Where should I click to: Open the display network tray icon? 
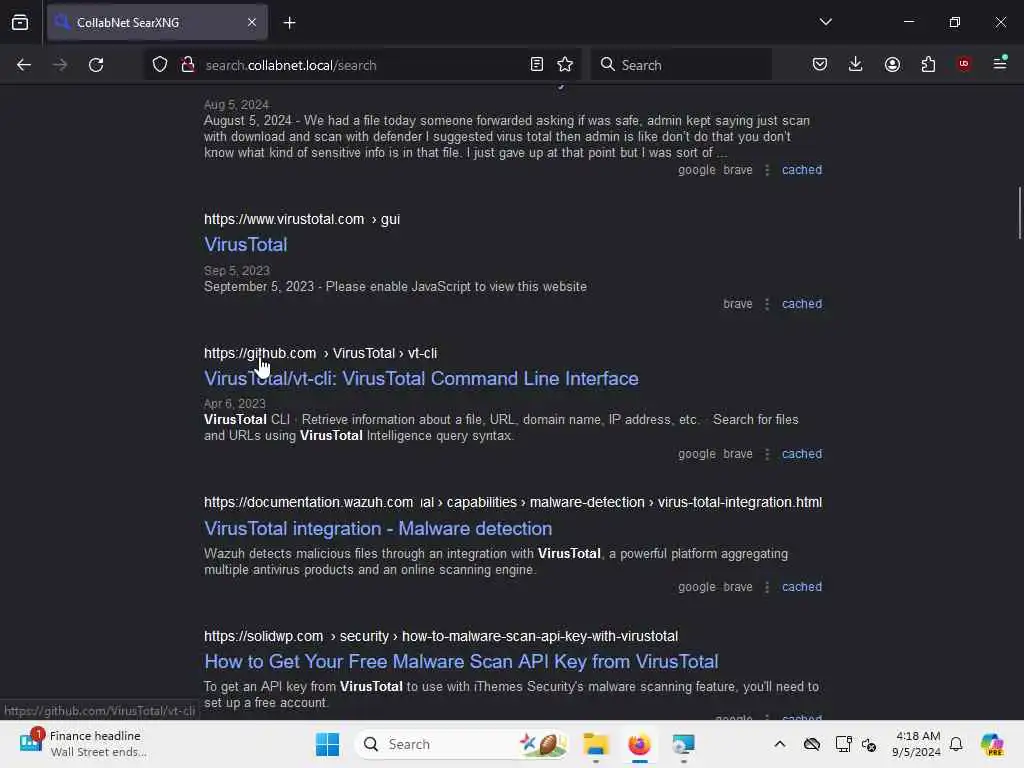tap(843, 744)
